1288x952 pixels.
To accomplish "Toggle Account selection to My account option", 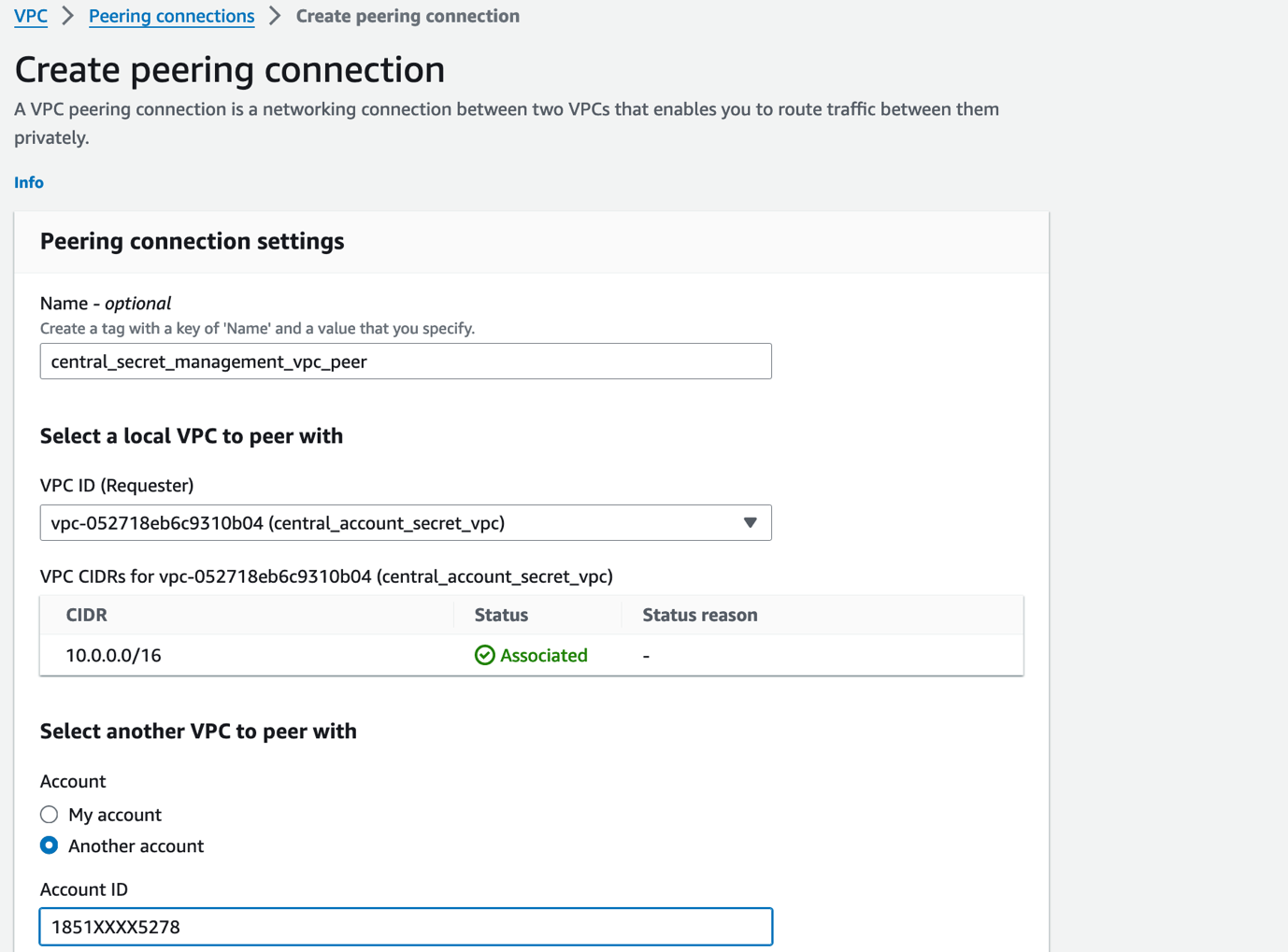I will [x=49, y=814].
